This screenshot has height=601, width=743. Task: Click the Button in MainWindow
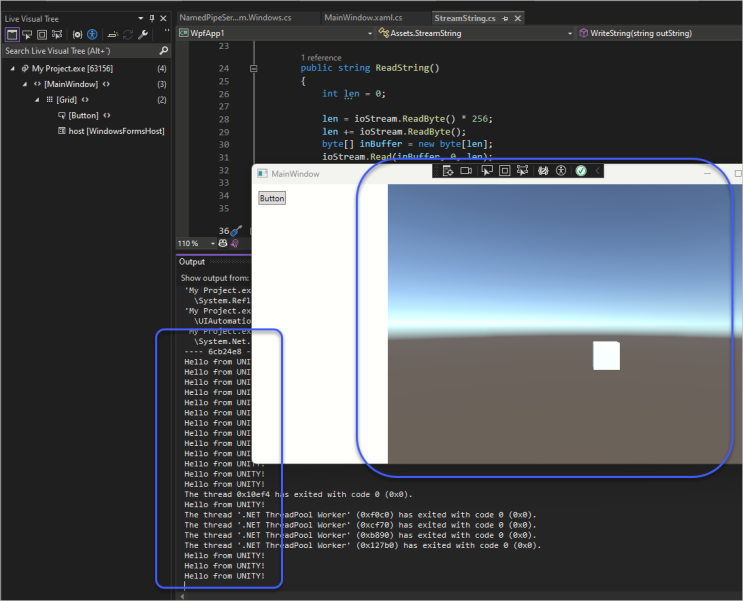click(272, 198)
